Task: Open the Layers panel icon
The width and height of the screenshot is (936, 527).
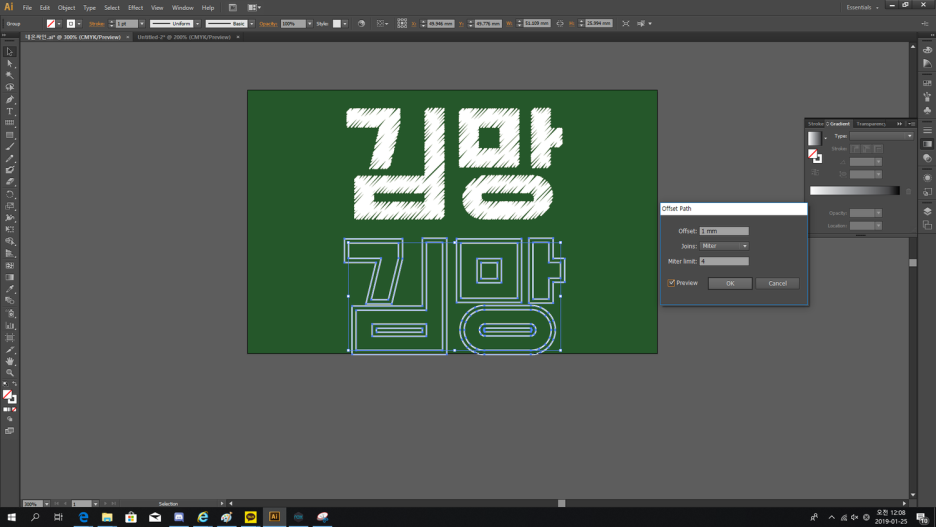Action: tap(927, 212)
